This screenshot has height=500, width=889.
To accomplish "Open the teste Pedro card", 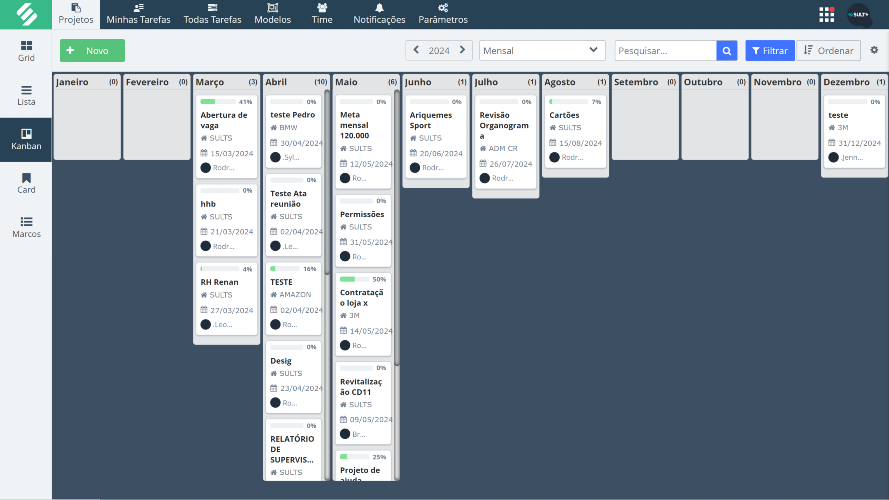I will click(295, 131).
